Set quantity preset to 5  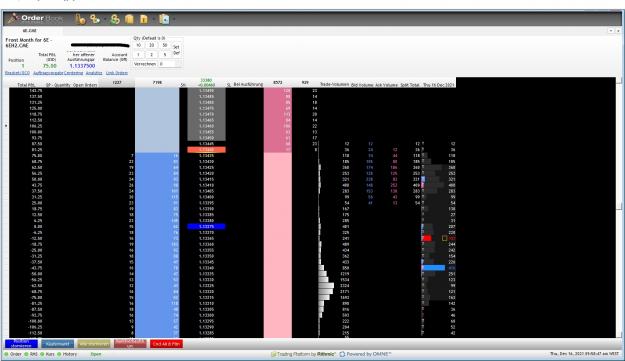click(x=165, y=55)
